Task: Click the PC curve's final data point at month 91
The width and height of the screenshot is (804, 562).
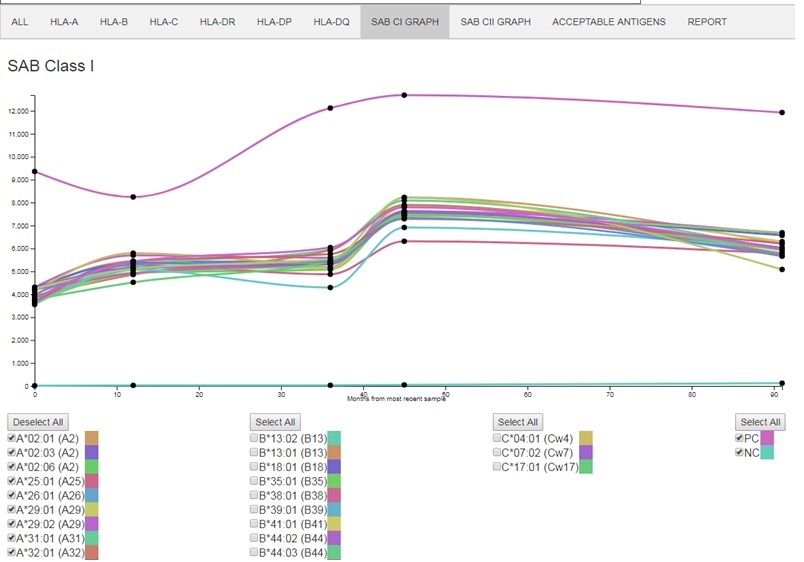Action: click(x=782, y=112)
